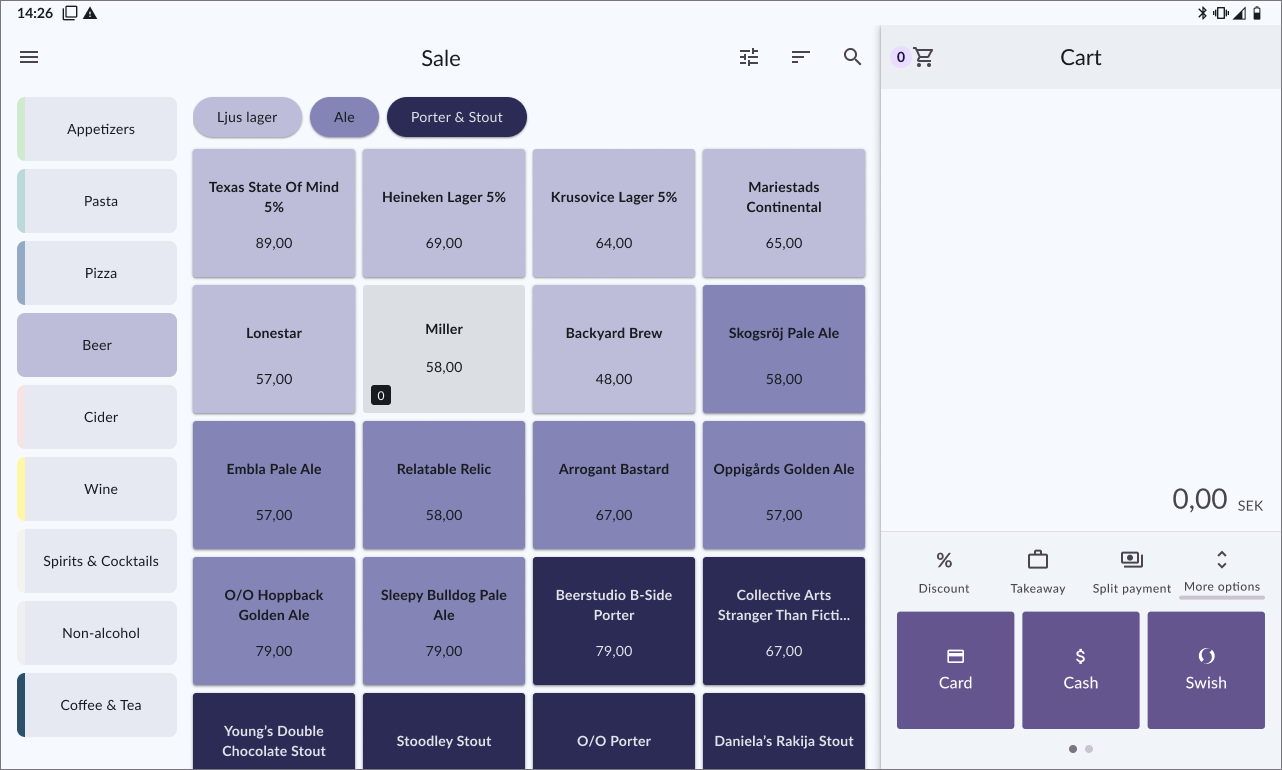Image resolution: width=1282 pixels, height=770 pixels.
Task: Open Spirits & Cocktails category
Action: 97,561
